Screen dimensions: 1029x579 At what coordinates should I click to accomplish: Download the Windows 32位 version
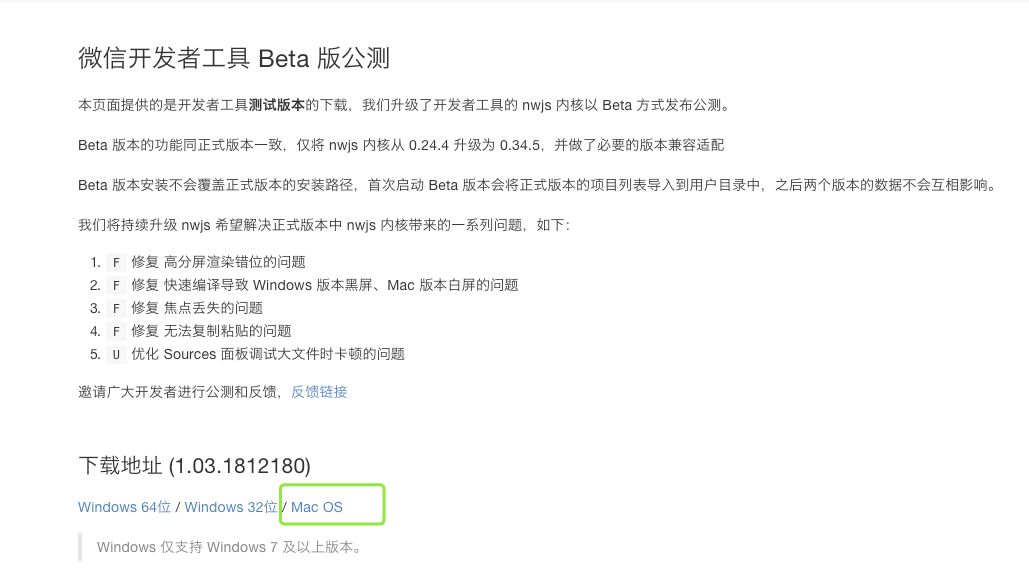(x=230, y=507)
